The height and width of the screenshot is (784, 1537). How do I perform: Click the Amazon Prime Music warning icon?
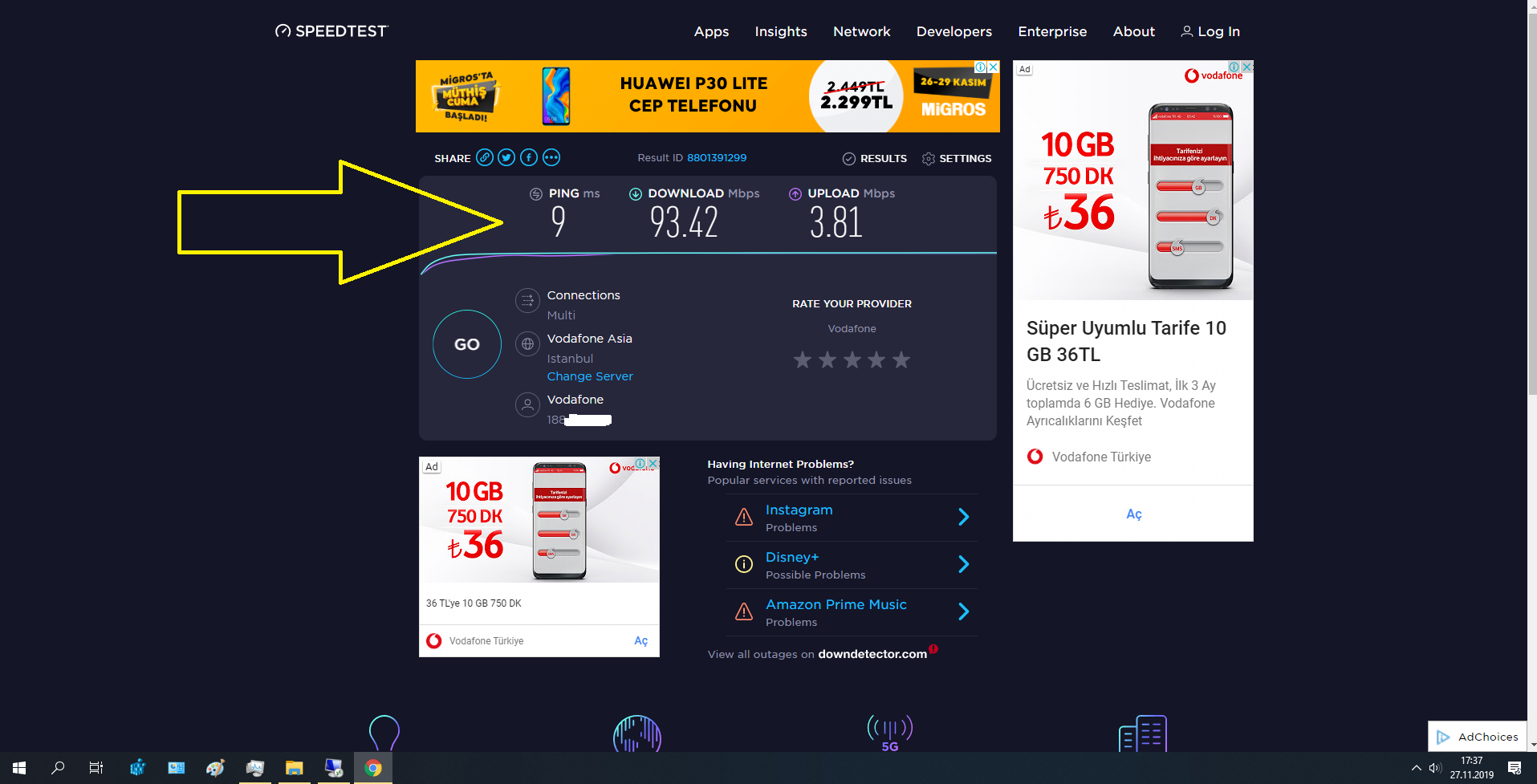(x=744, y=611)
